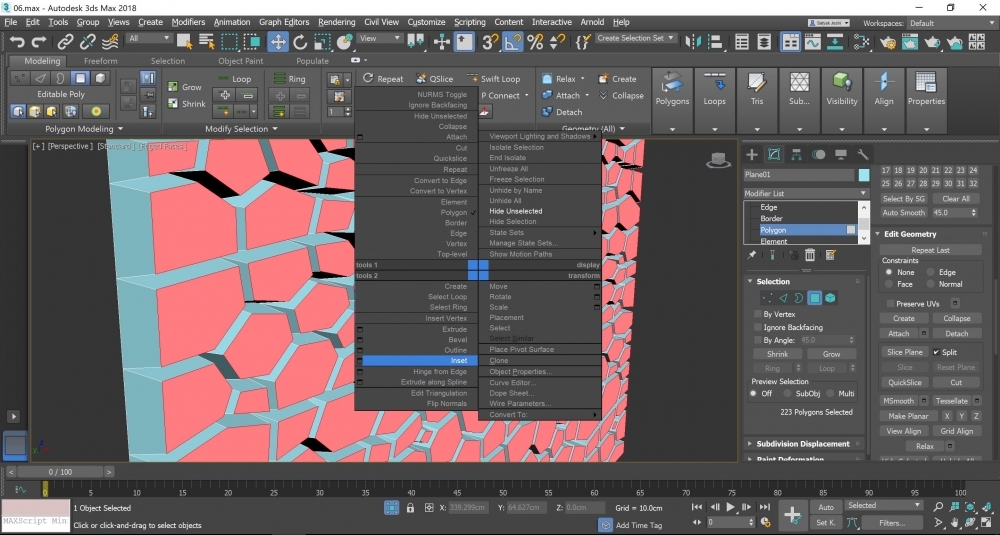Click the Undo arrow icon
This screenshot has height=535, width=1000.
click(x=17, y=41)
